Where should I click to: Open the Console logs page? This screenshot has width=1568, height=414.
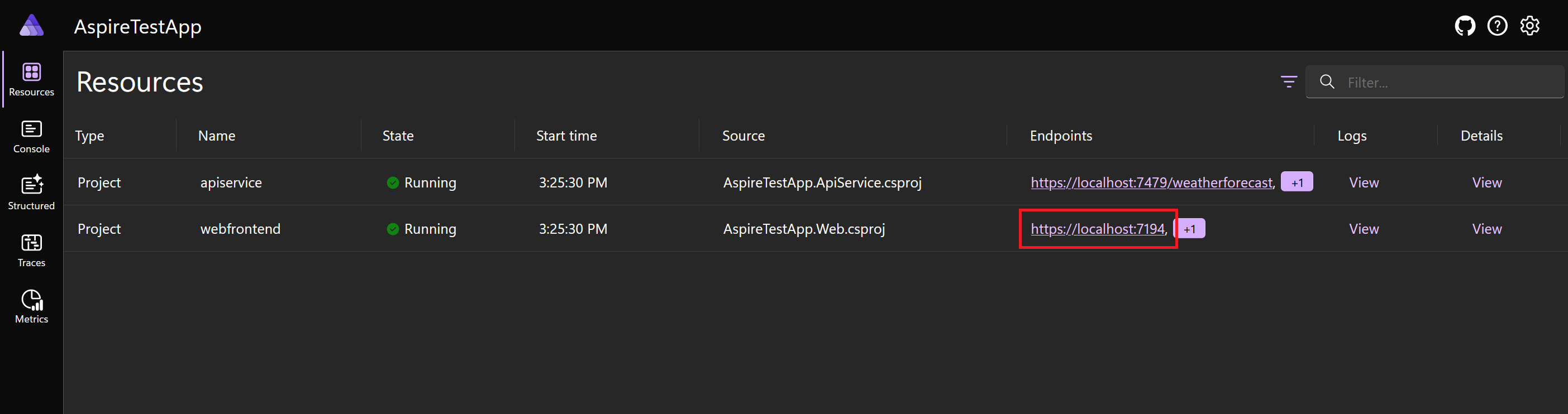coord(32,137)
